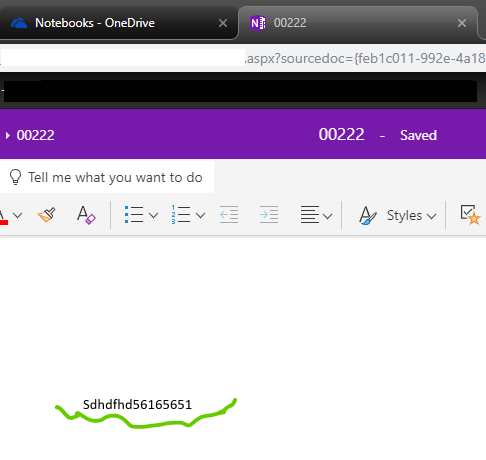Select the Format Painter brush icon

point(47,215)
